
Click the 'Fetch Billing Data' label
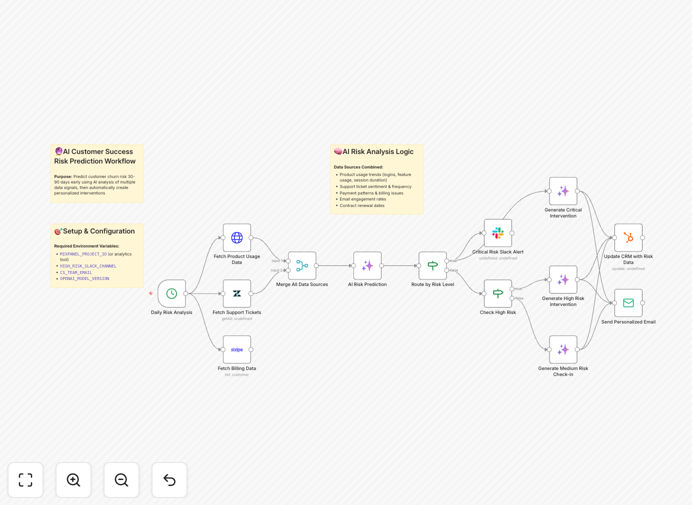[237, 369]
